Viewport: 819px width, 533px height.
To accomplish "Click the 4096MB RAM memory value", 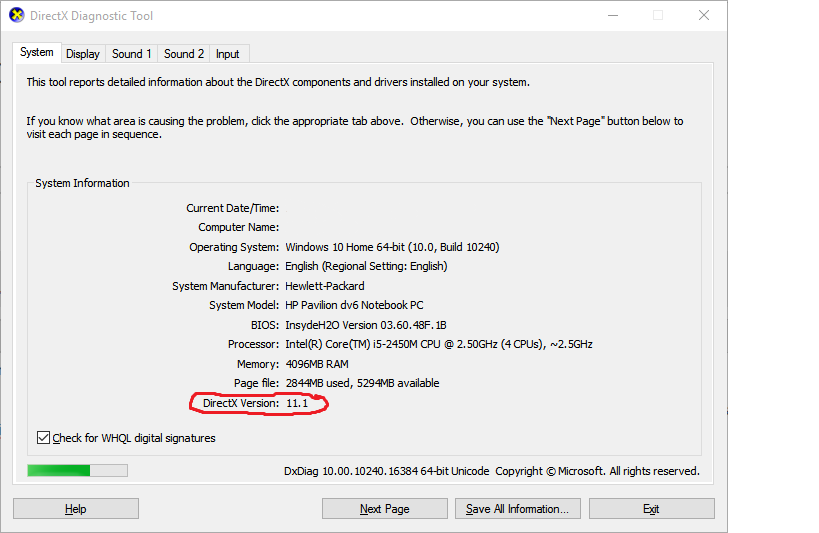I will click(317, 364).
